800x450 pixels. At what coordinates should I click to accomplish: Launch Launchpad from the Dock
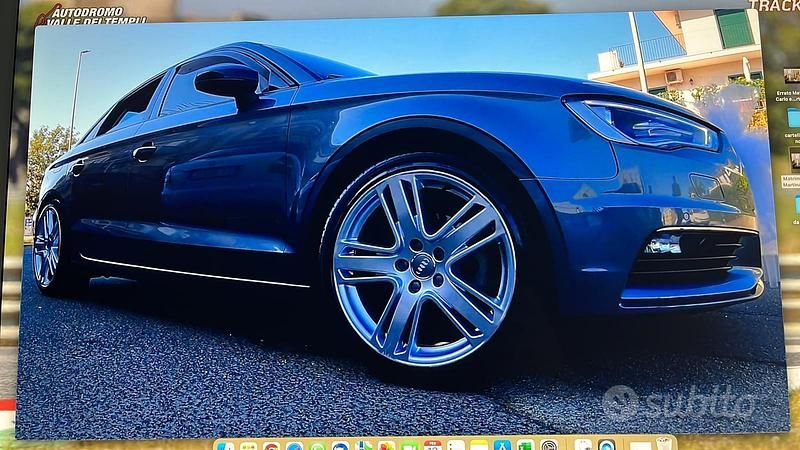click(x=248, y=446)
